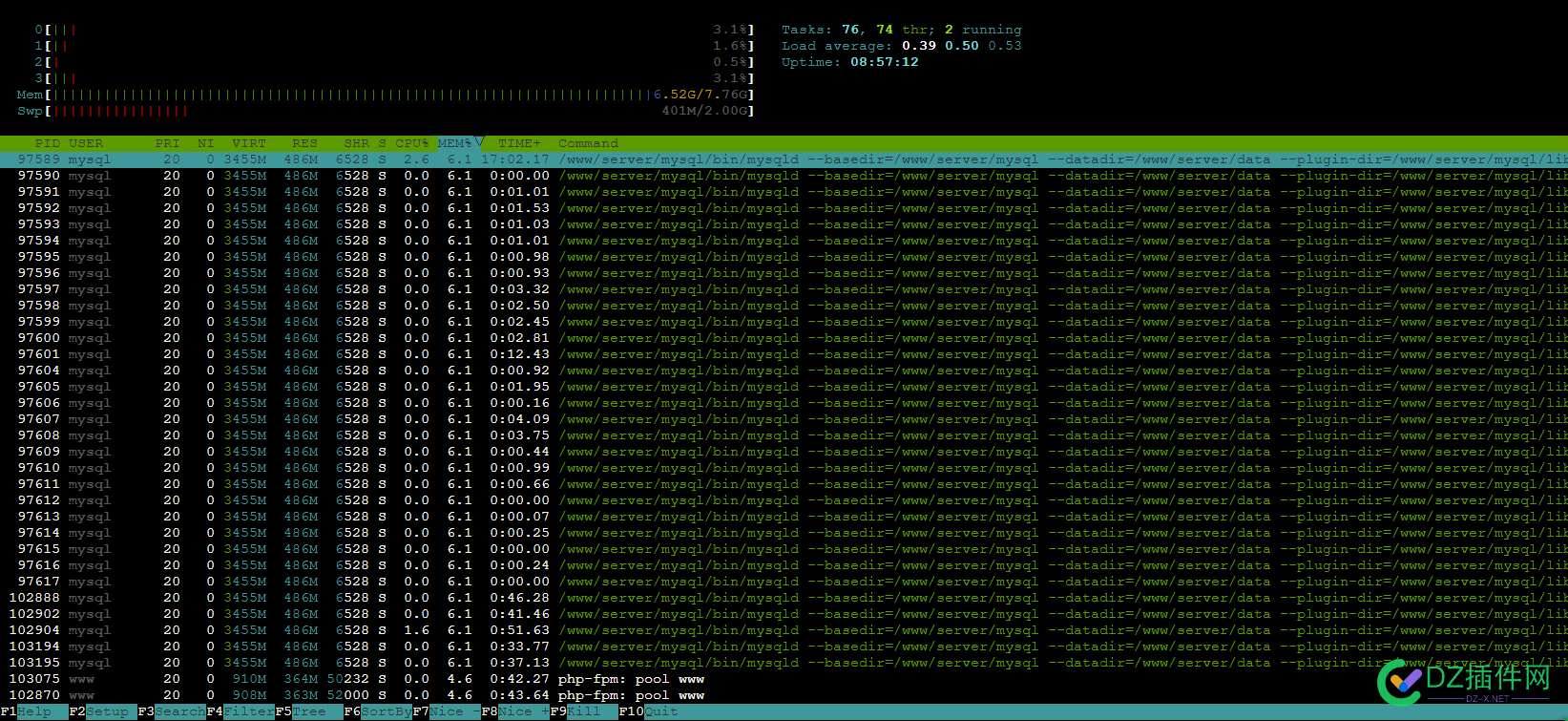Click the TIME+ value 0:51.63
The image size is (1568, 721).
pos(520,630)
